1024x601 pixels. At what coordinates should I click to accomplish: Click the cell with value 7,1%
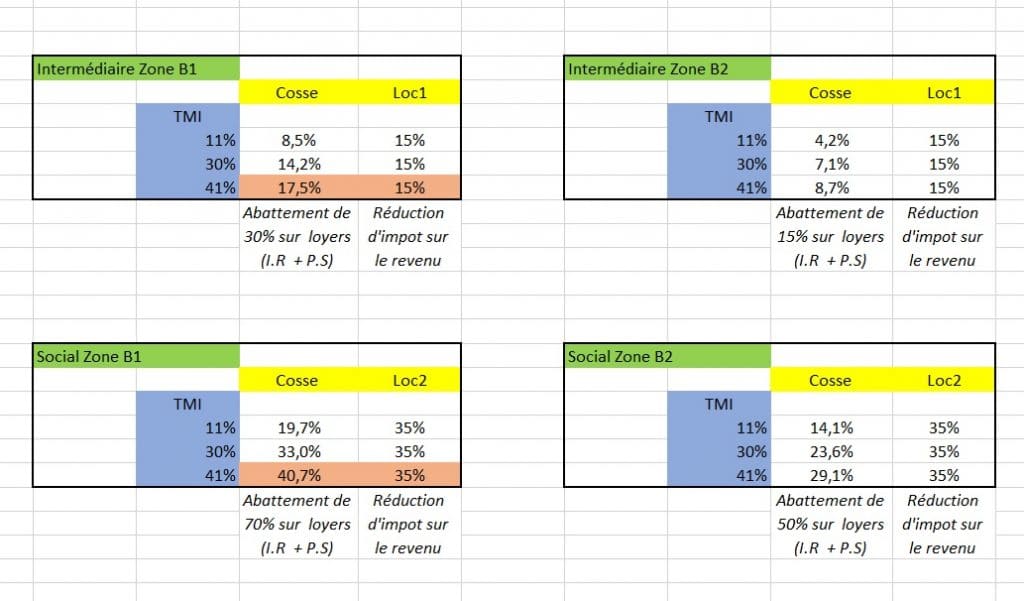(829, 164)
